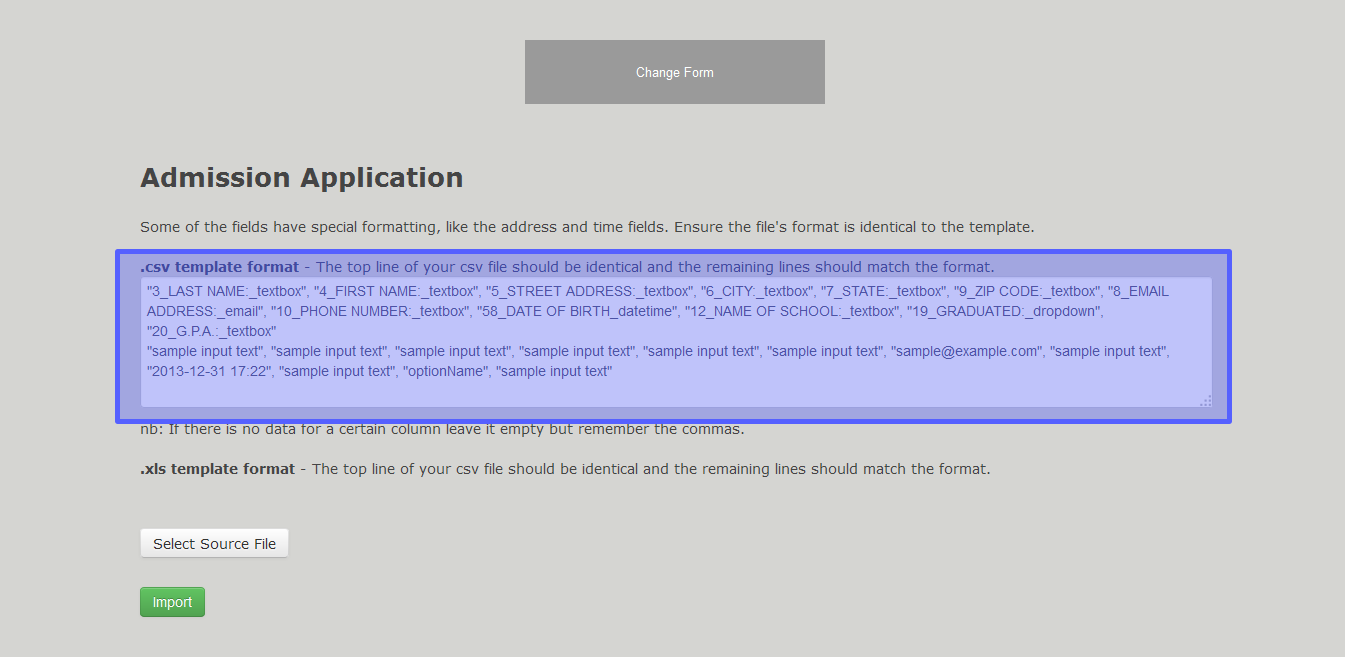The image size is (1345, 657).
Task: Click the special formatting instruction paragraph
Action: tap(587, 227)
